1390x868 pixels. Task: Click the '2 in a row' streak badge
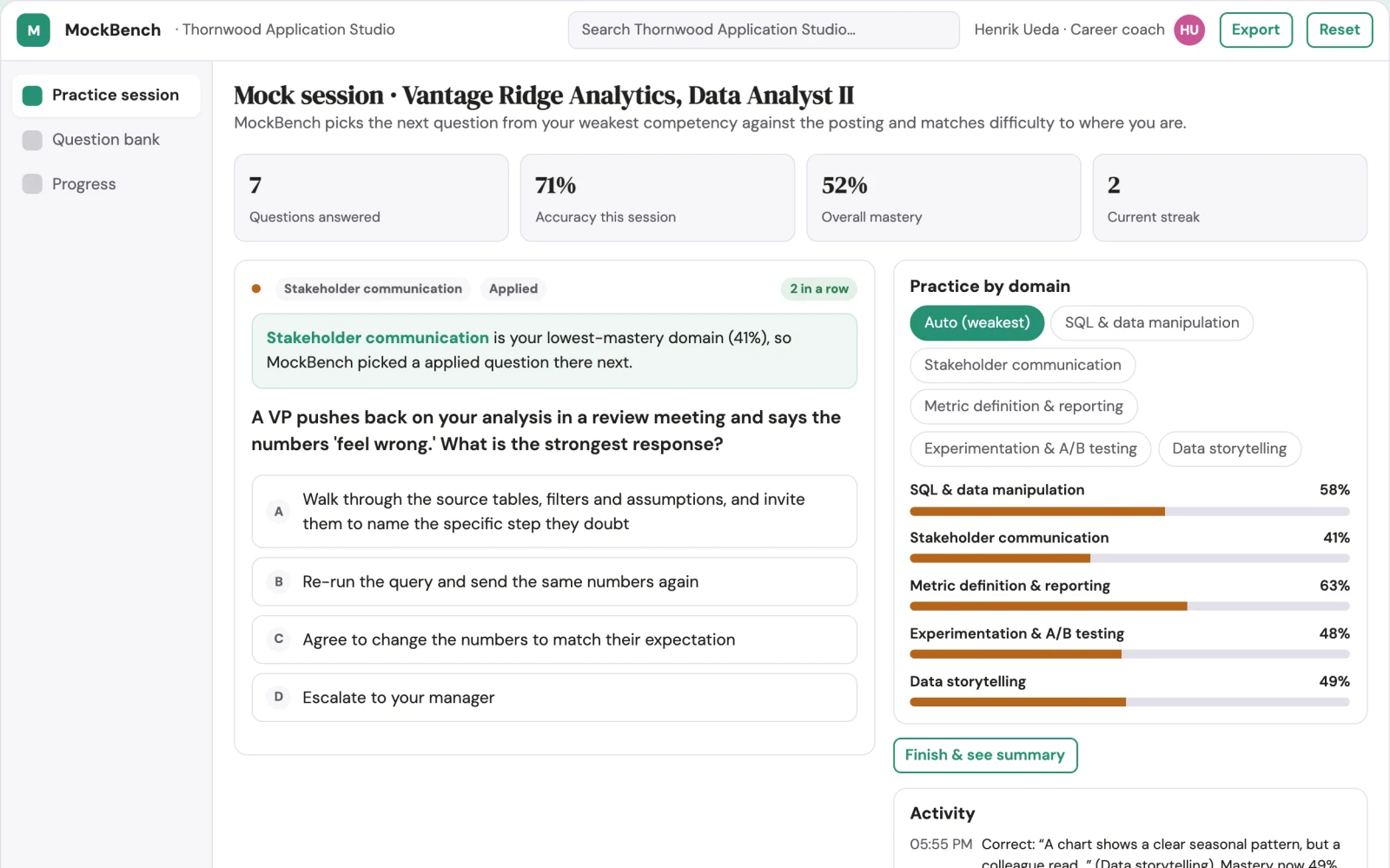click(x=819, y=288)
